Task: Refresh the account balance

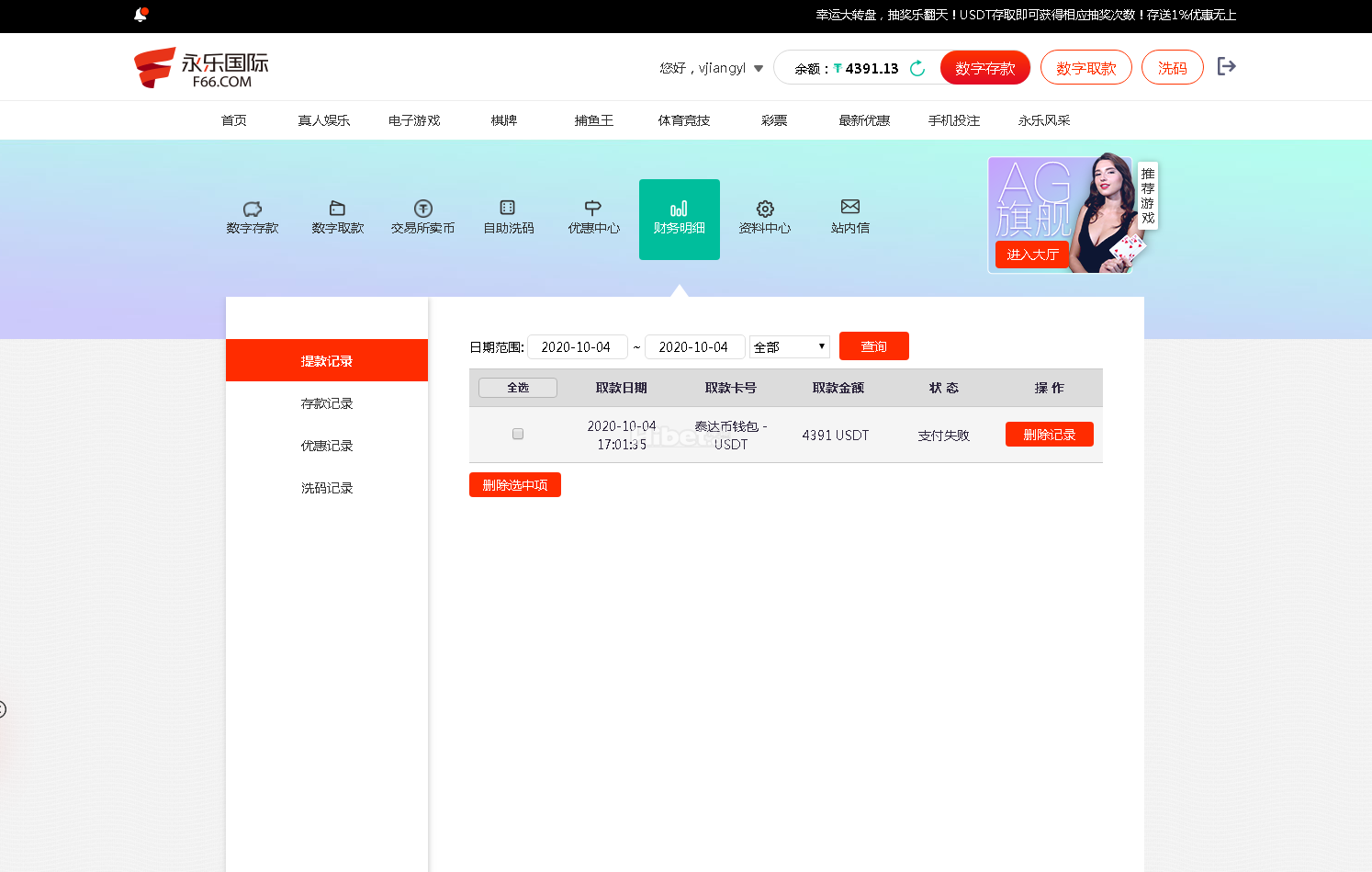Action: [917, 69]
